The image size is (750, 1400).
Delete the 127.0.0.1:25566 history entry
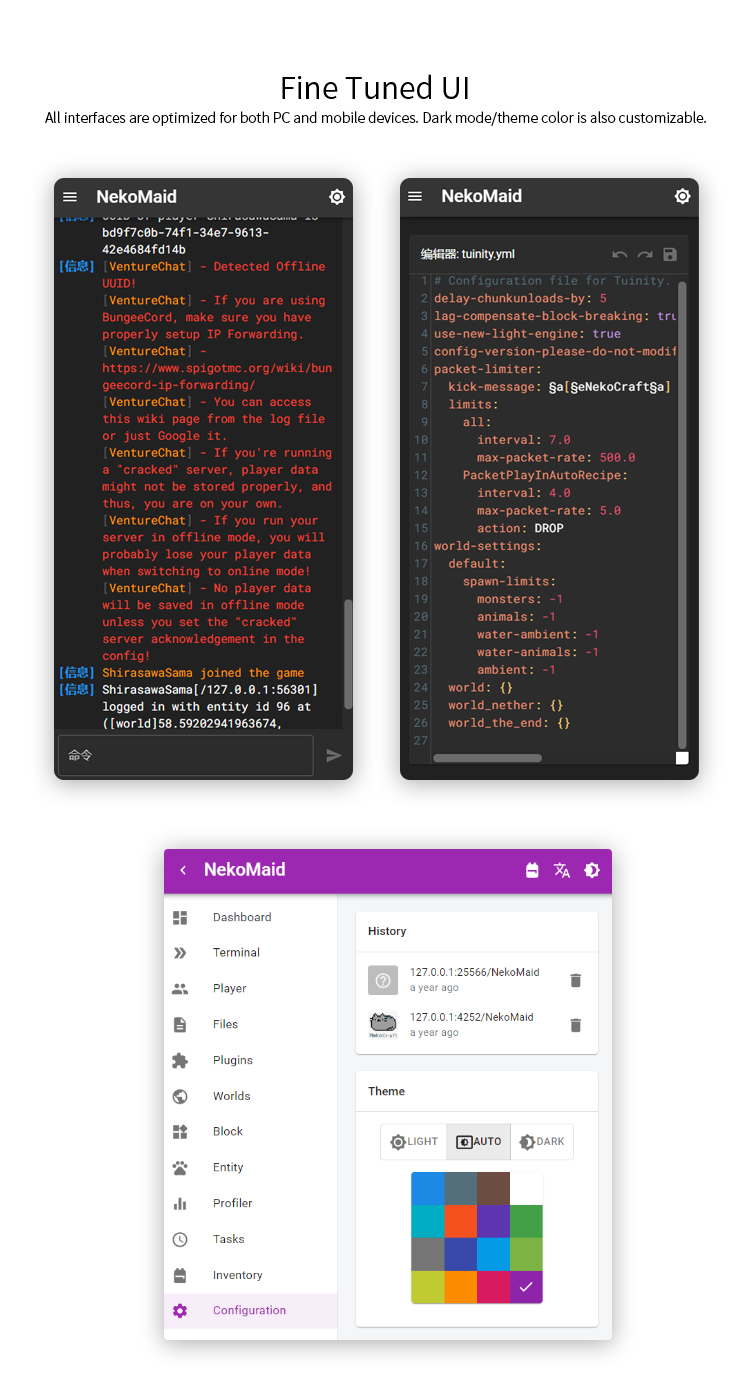(x=576, y=980)
